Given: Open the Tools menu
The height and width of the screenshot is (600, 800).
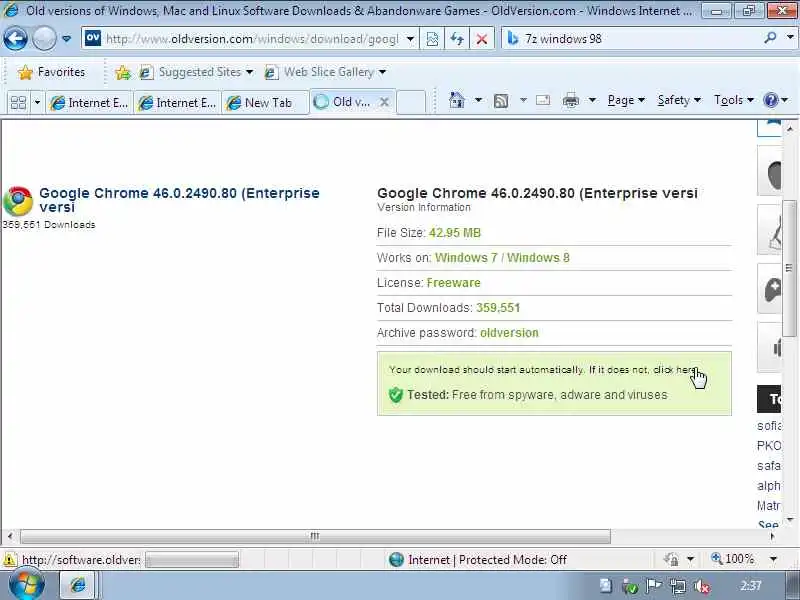Looking at the screenshot, I should pyautogui.click(x=733, y=100).
